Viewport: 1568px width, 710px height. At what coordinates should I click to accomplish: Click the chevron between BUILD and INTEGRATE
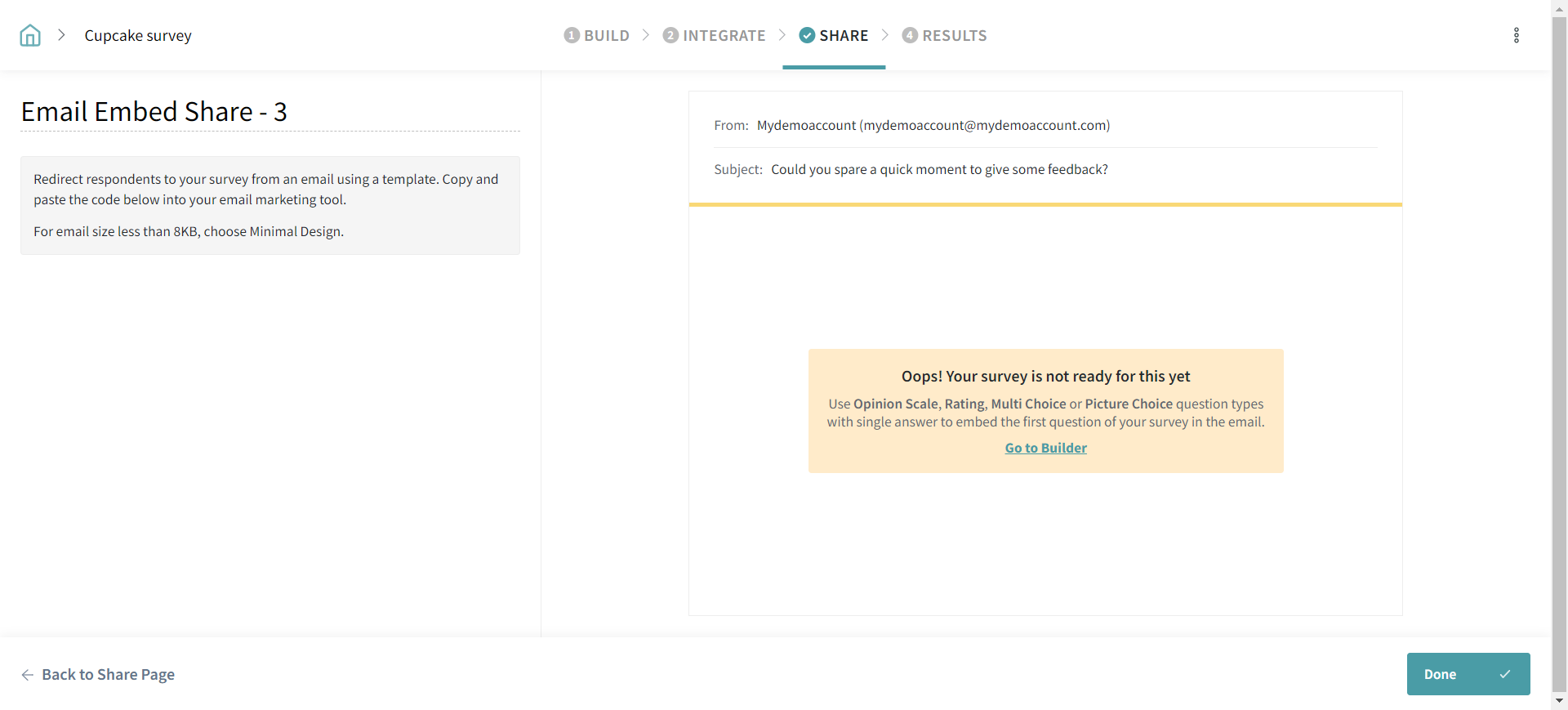(x=646, y=35)
